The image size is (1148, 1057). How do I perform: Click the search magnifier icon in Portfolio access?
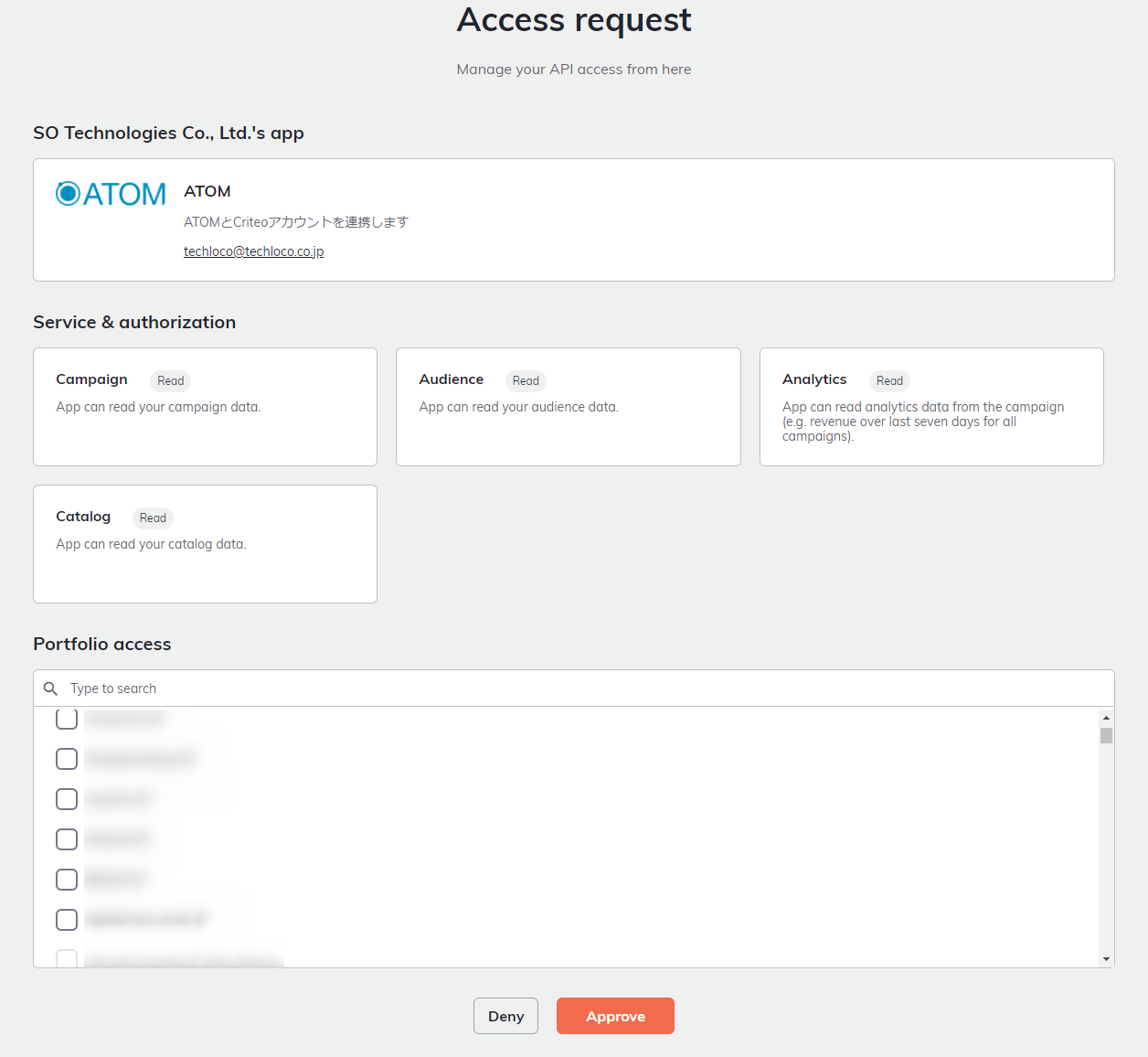coord(51,689)
